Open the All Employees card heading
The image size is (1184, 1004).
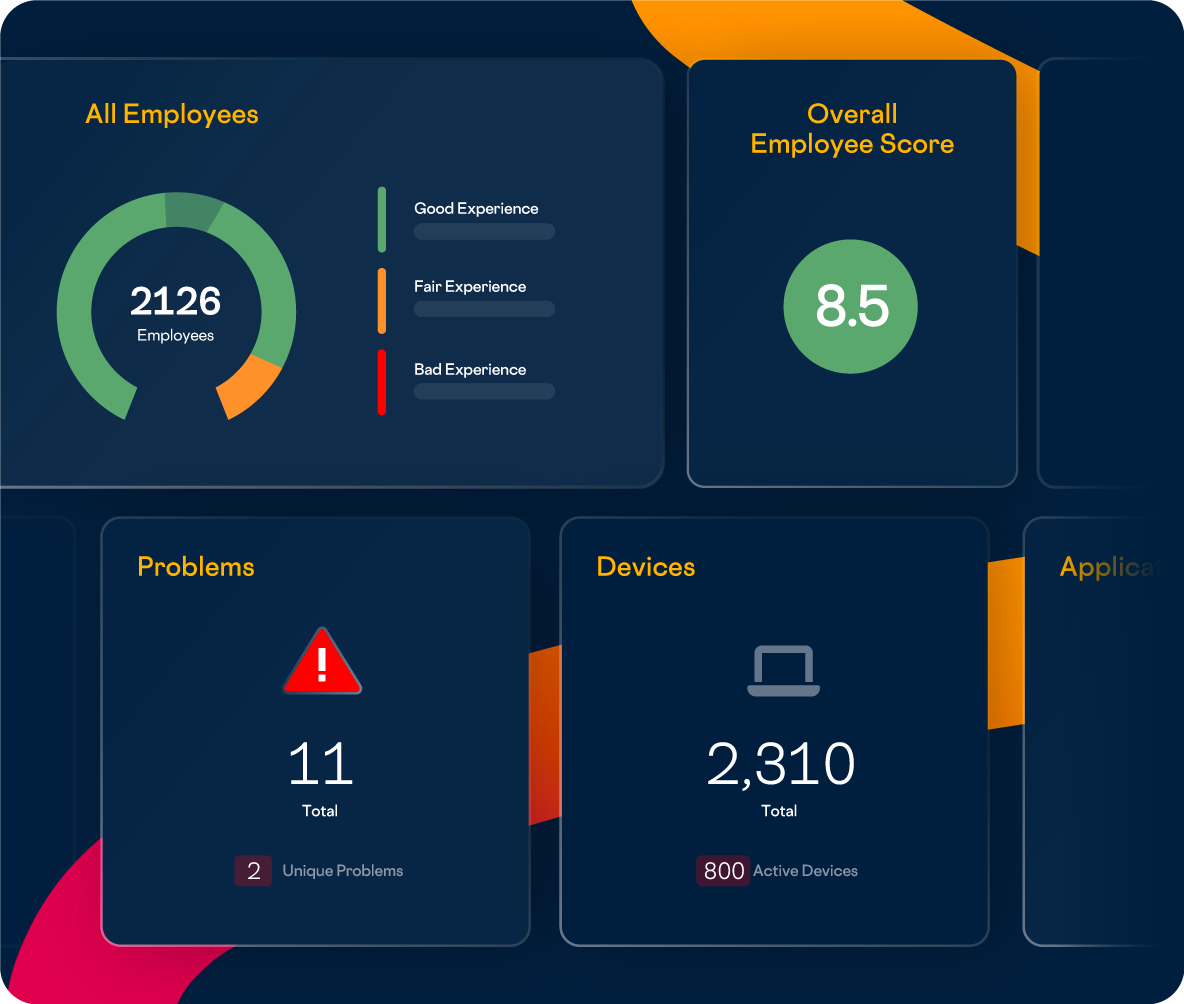click(x=172, y=114)
